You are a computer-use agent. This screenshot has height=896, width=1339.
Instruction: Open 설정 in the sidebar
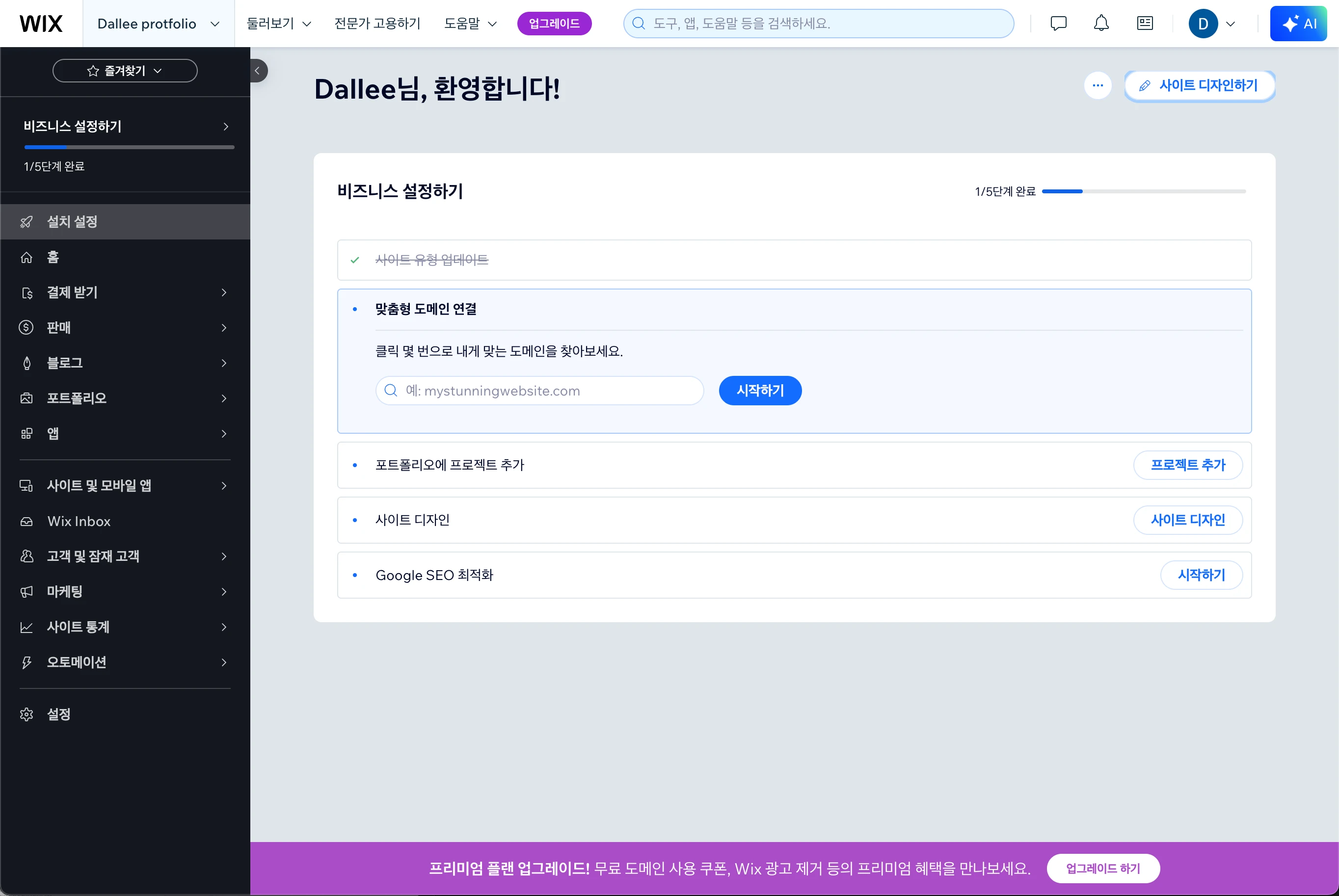click(x=125, y=714)
